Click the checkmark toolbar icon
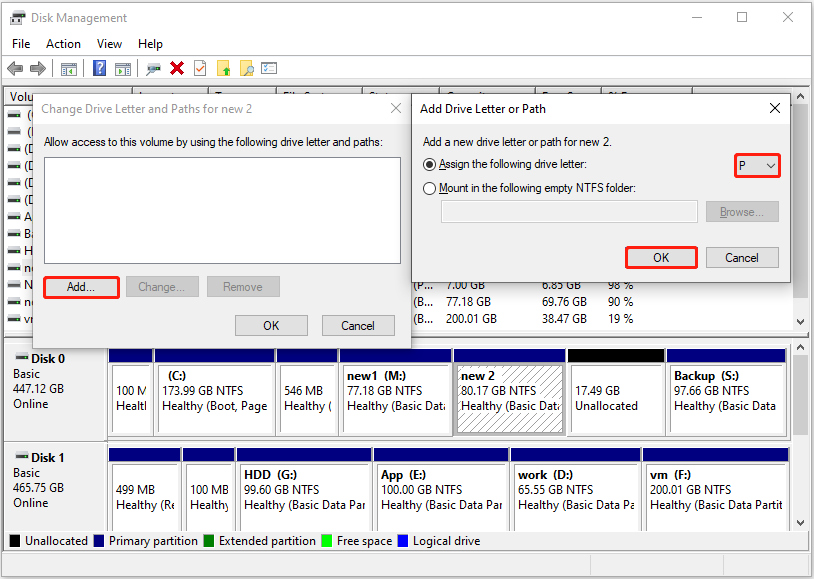The width and height of the screenshot is (814, 579). 199,68
